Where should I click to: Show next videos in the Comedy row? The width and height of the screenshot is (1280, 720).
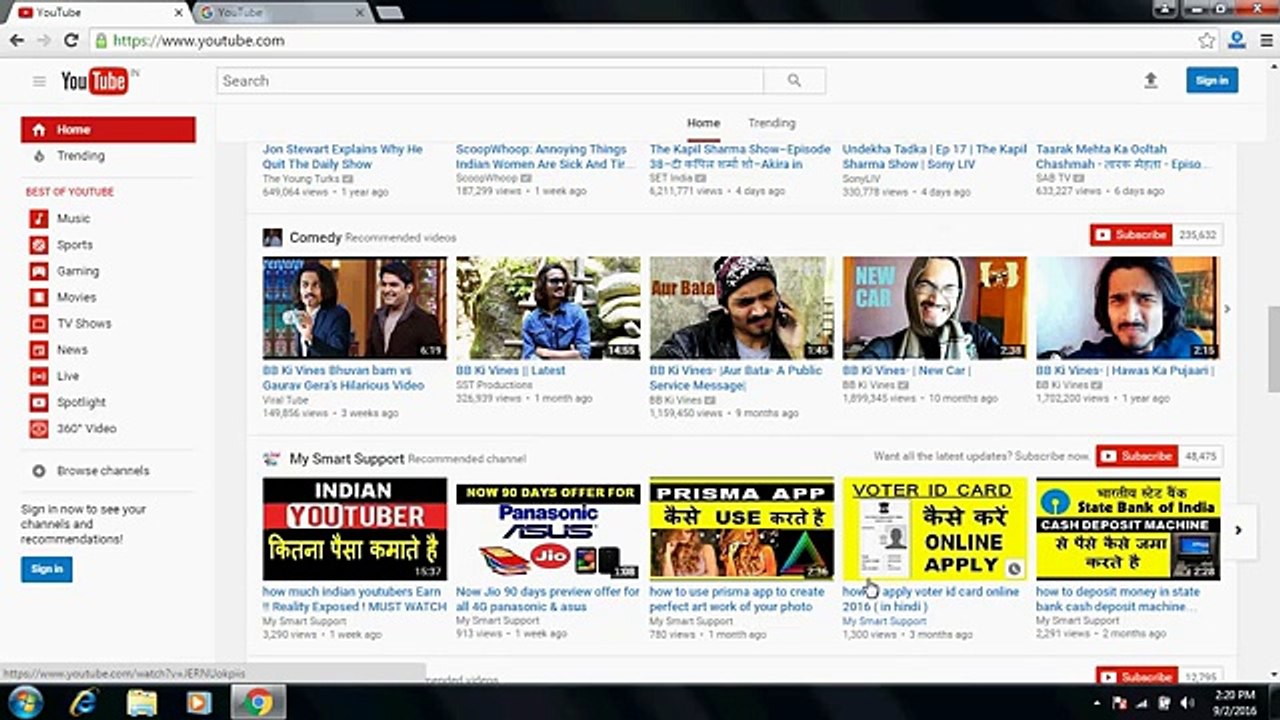1228,309
